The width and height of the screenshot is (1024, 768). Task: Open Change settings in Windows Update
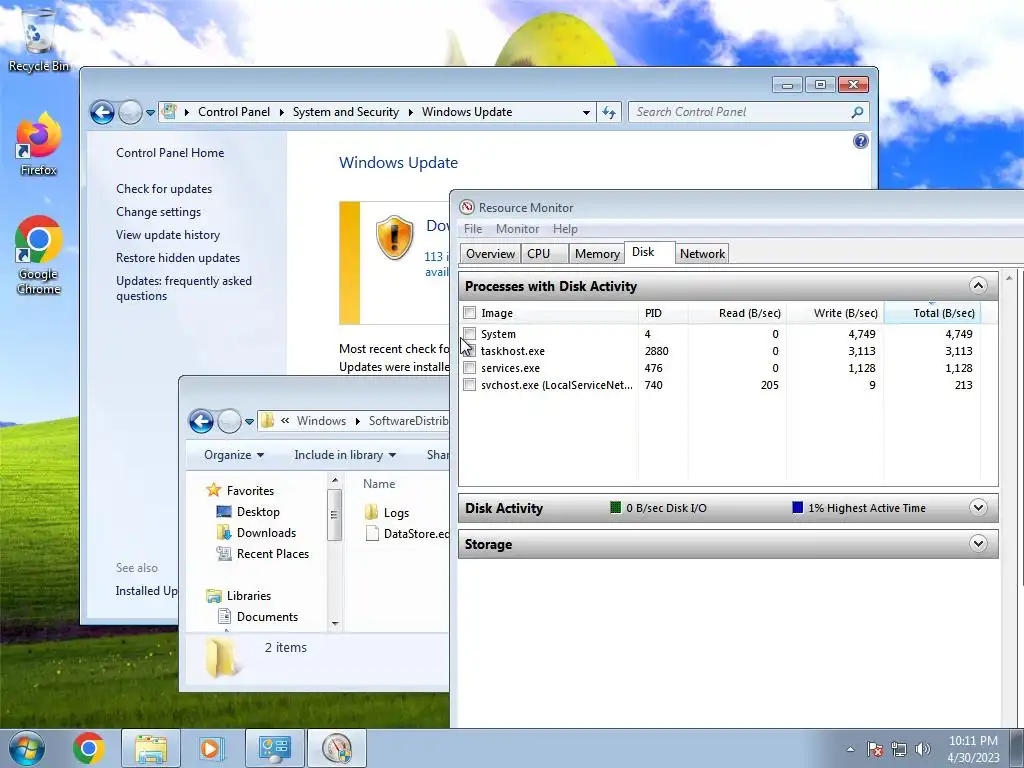pyautogui.click(x=159, y=212)
